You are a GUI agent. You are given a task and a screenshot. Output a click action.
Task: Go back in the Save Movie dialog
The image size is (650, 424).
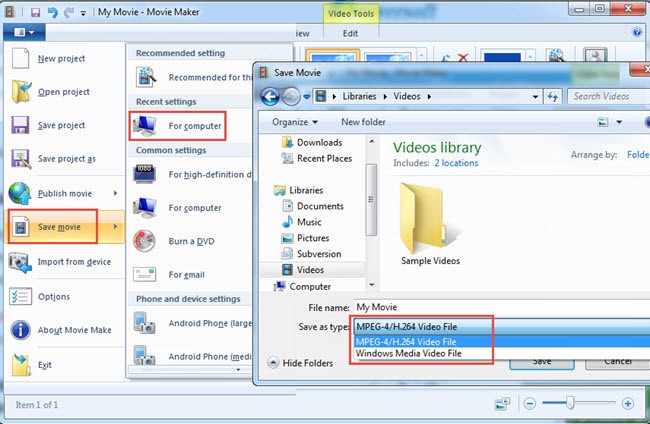pos(270,97)
